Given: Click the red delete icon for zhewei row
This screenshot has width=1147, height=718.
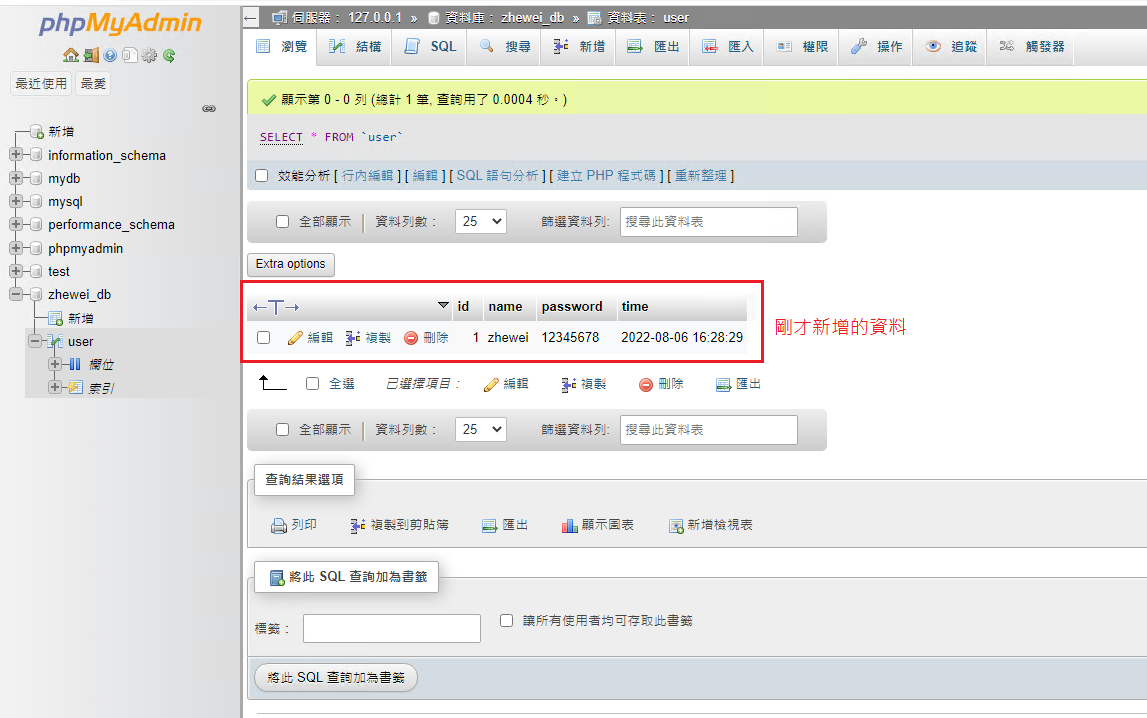Looking at the screenshot, I should 411,338.
